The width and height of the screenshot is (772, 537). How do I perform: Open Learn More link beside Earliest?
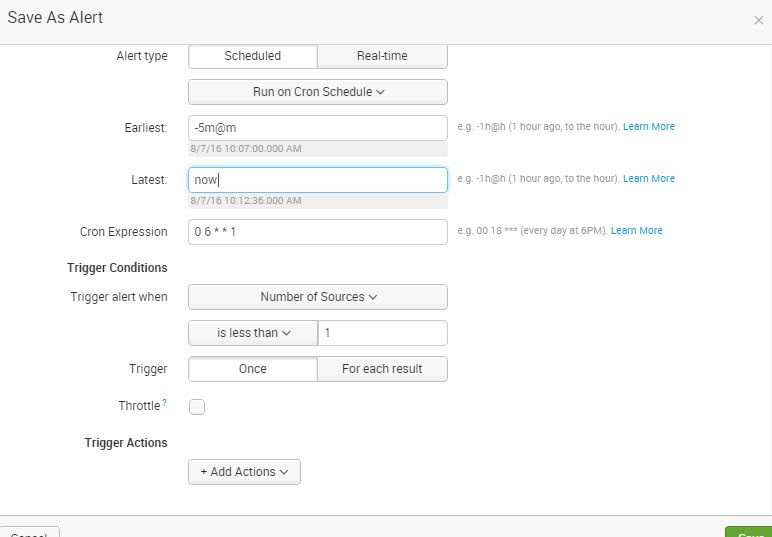(x=648, y=127)
